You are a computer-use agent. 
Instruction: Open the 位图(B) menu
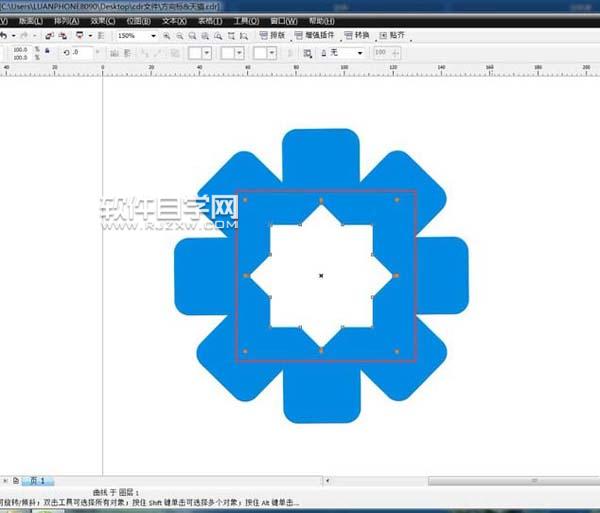pos(138,20)
